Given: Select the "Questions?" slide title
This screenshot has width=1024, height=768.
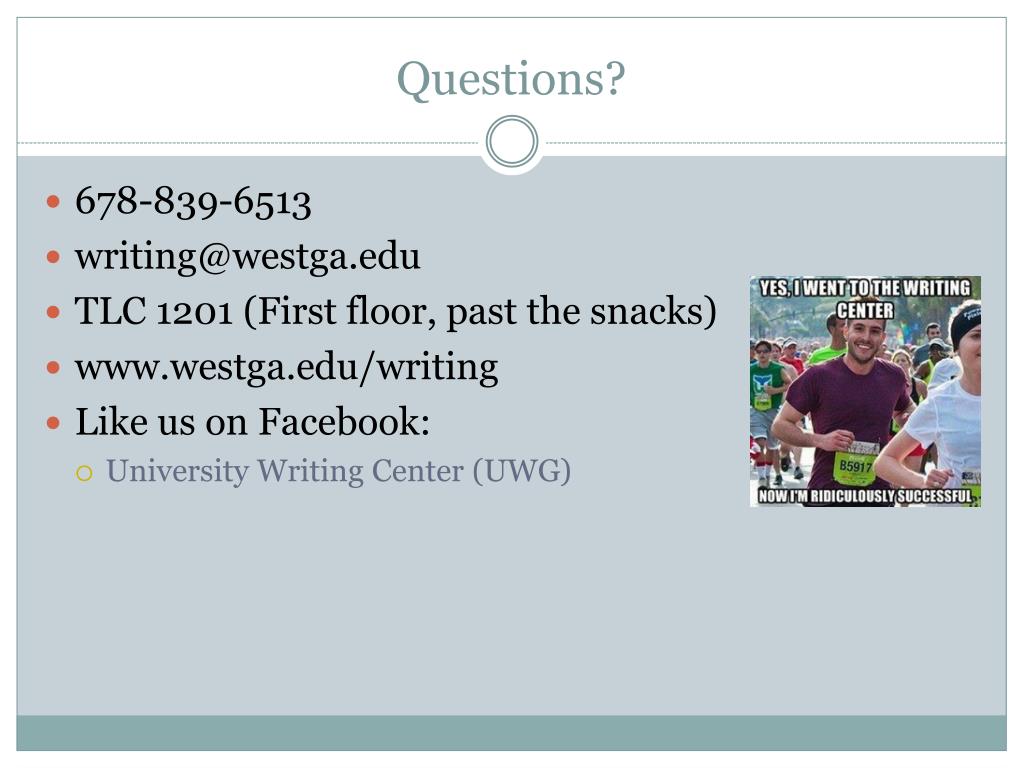Looking at the screenshot, I should (x=511, y=79).
